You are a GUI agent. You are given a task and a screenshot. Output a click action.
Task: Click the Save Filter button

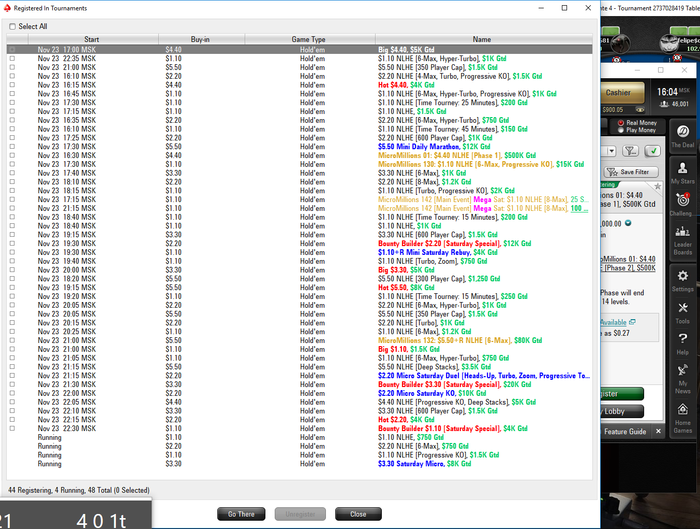pyautogui.click(x=632, y=172)
